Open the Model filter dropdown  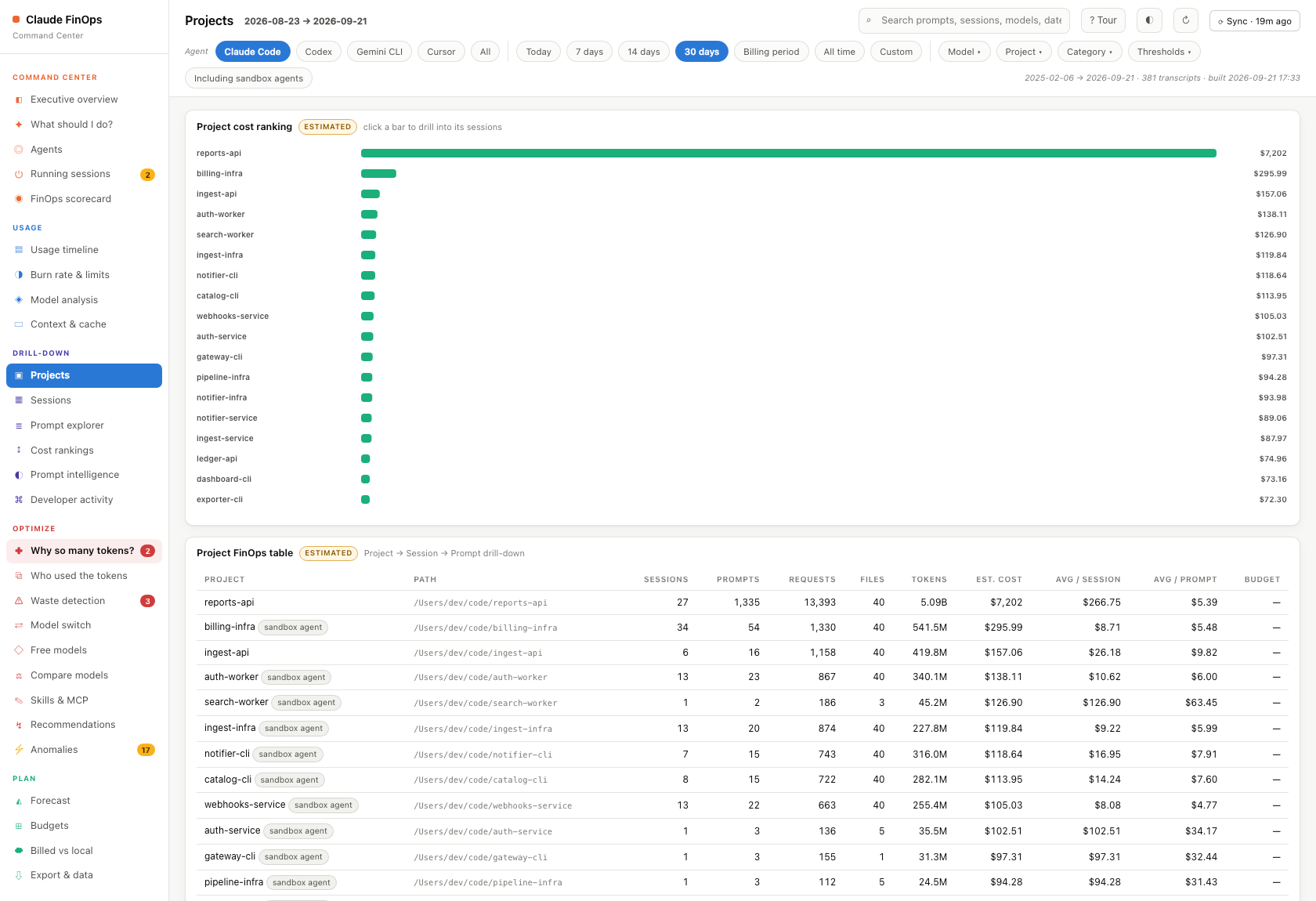click(964, 52)
